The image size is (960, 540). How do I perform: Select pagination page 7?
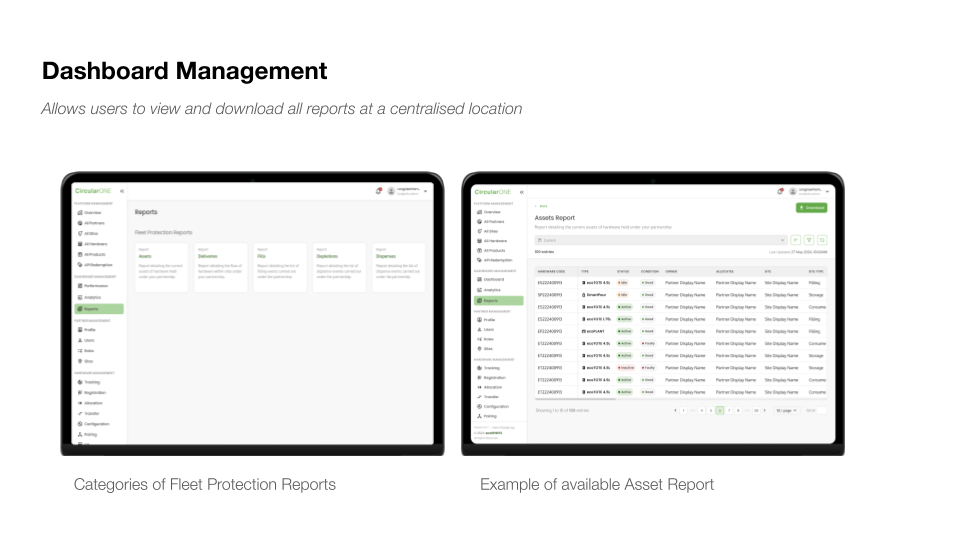[729, 410]
